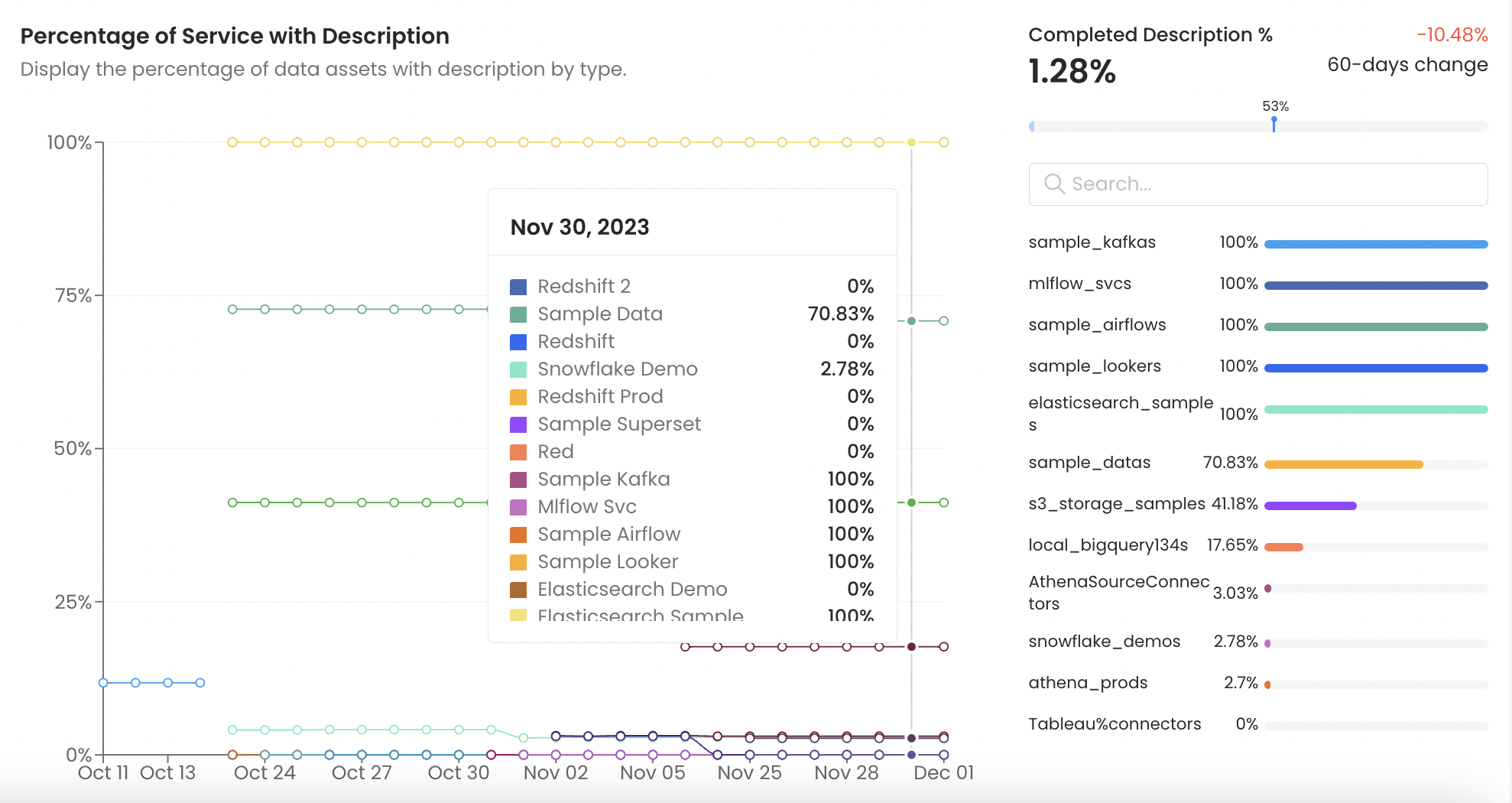Select the mlflow_svcs service entry
The width and height of the screenshot is (1512, 803).
click(x=1079, y=284)
